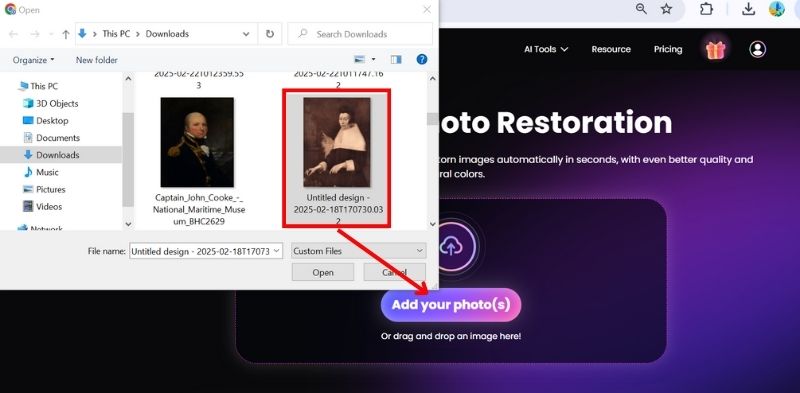Bookmark this page with star icon
Viewport: 800px width, 393px height.
666,9
